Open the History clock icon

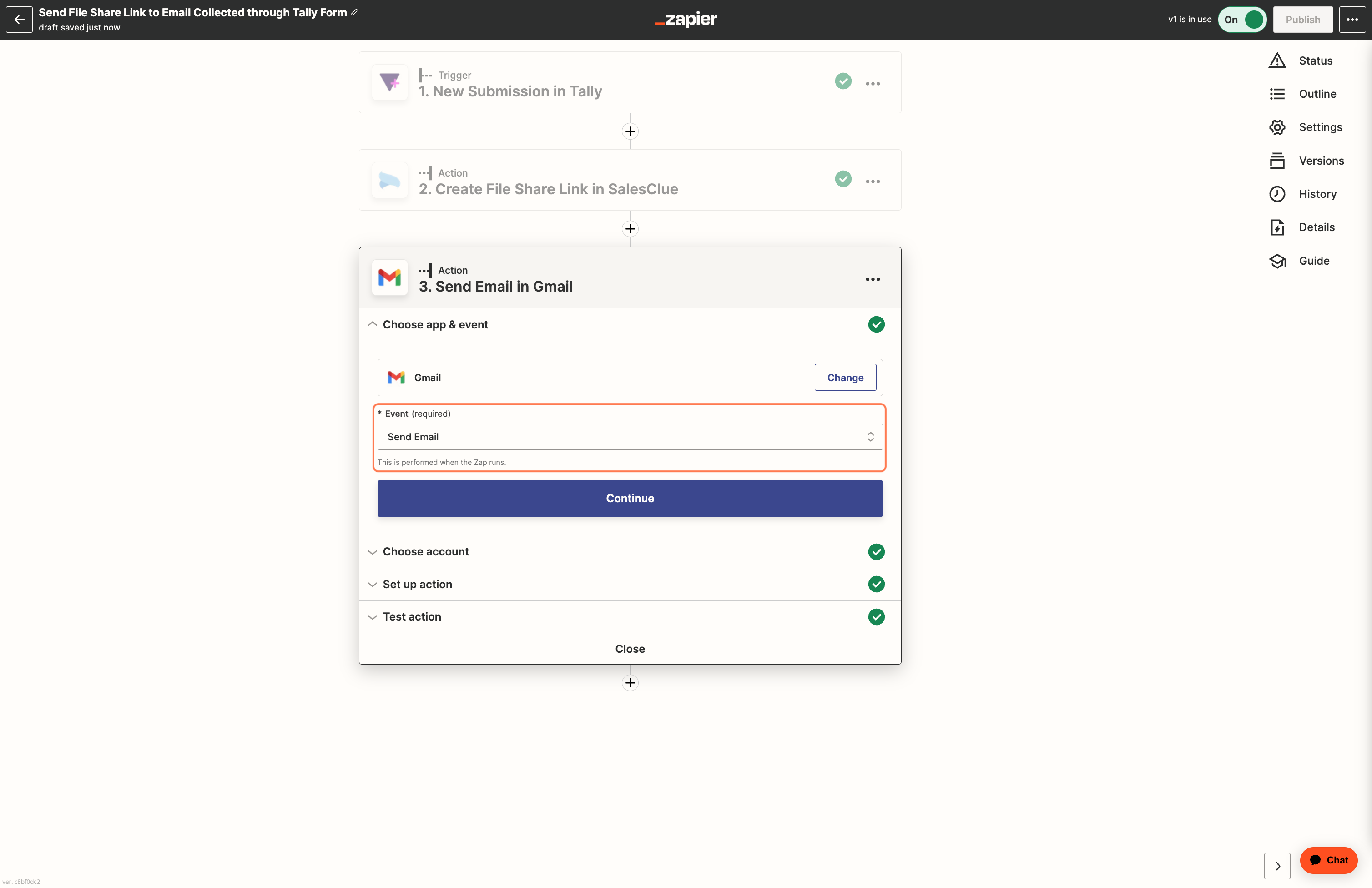[x=1277, y=194]
